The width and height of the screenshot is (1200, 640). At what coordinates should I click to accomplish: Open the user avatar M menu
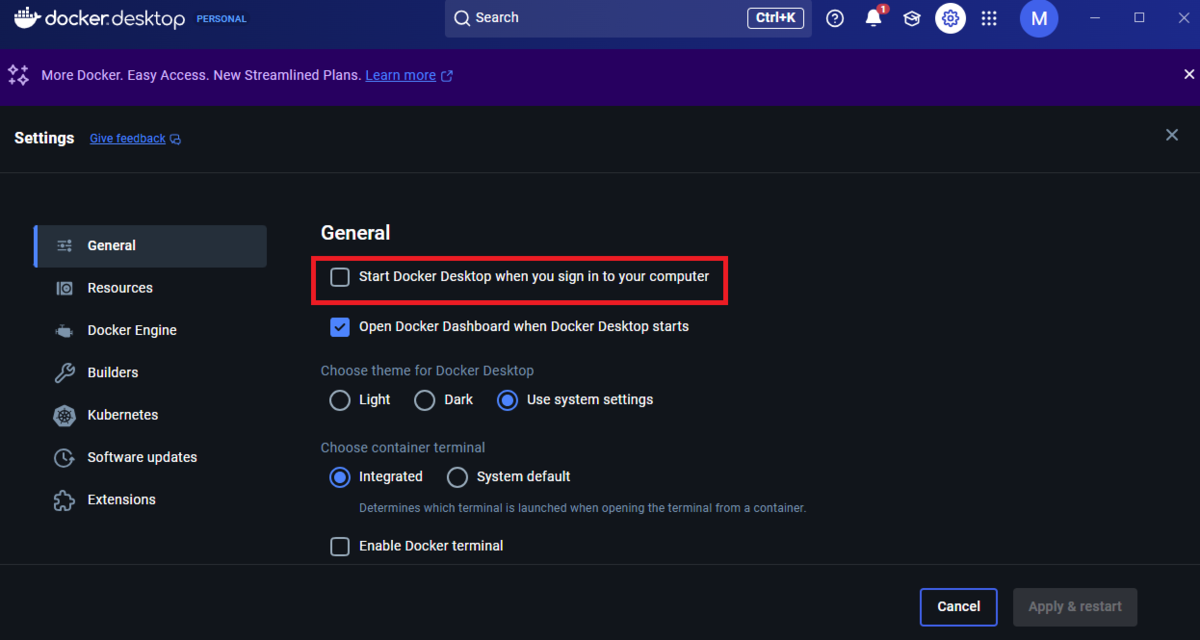coord(1039,18)
